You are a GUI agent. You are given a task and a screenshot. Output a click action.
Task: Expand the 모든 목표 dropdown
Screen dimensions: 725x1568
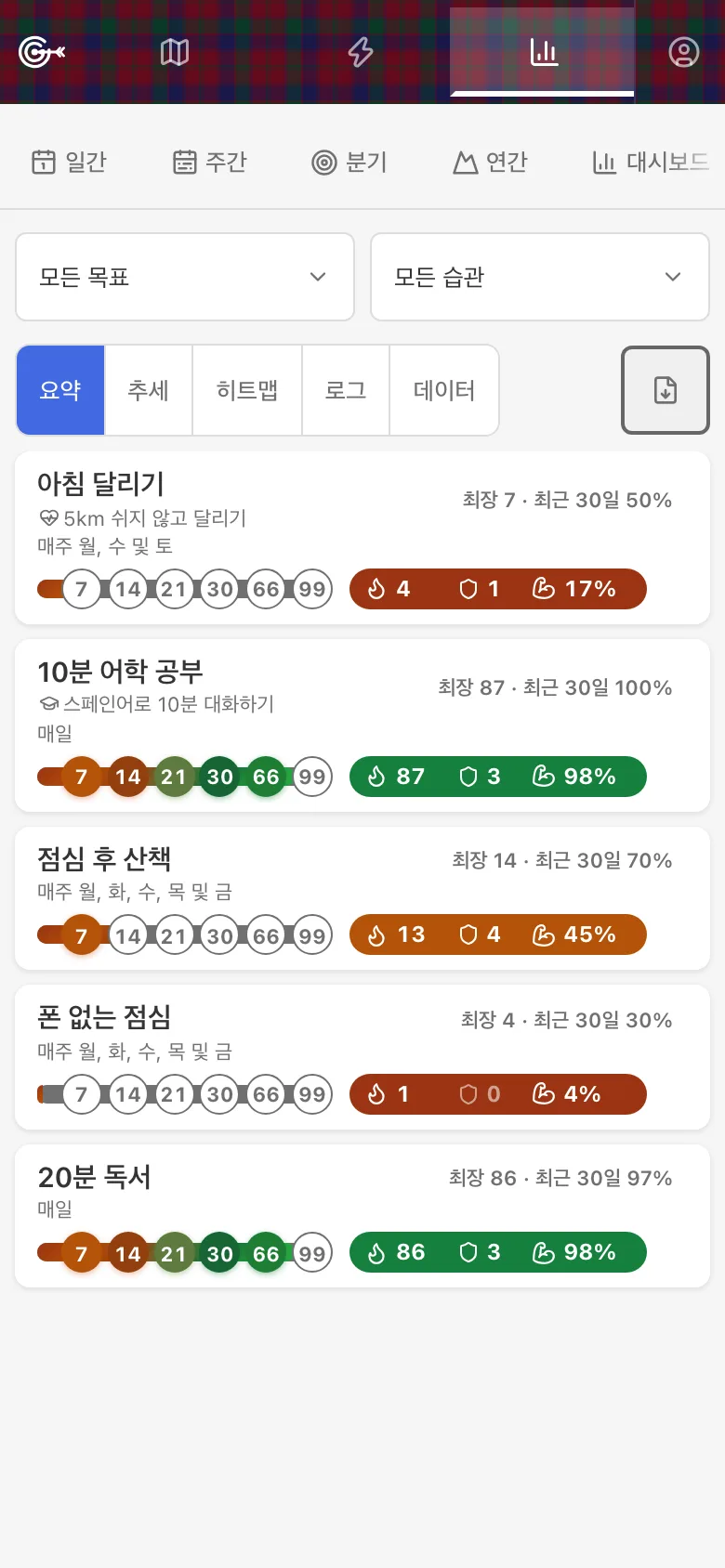(x=185, y=277)
